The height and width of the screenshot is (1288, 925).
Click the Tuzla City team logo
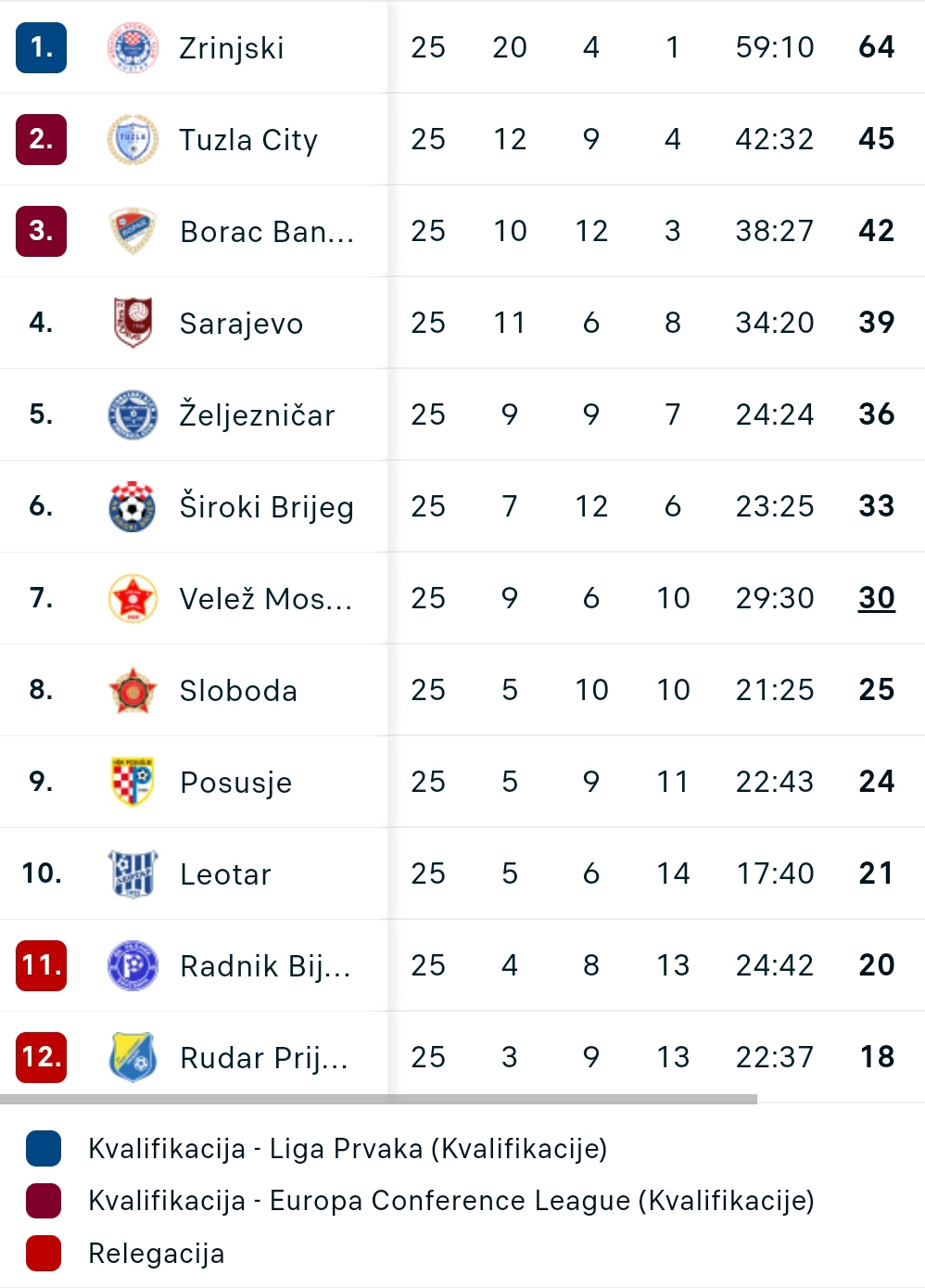click(133, 139)
